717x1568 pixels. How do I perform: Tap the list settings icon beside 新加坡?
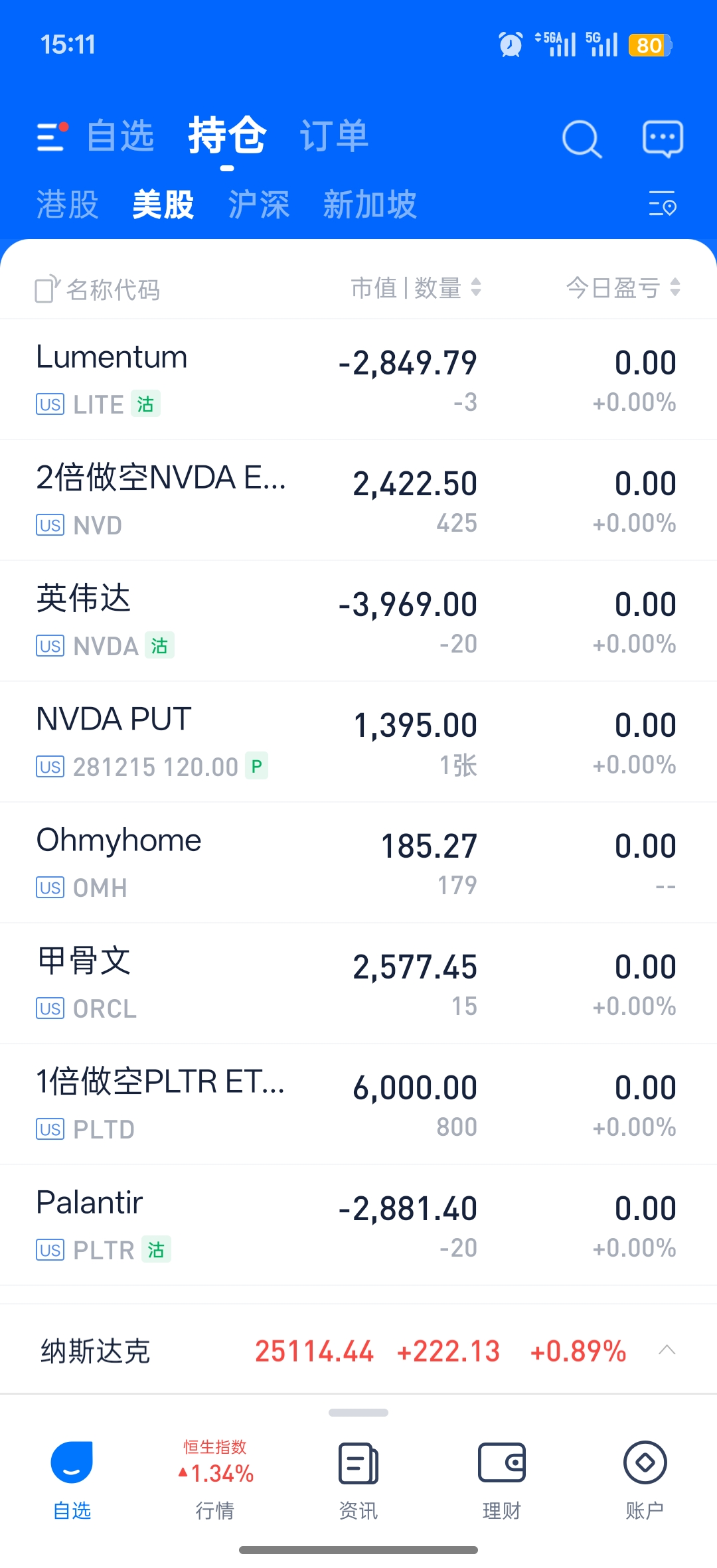662,204
